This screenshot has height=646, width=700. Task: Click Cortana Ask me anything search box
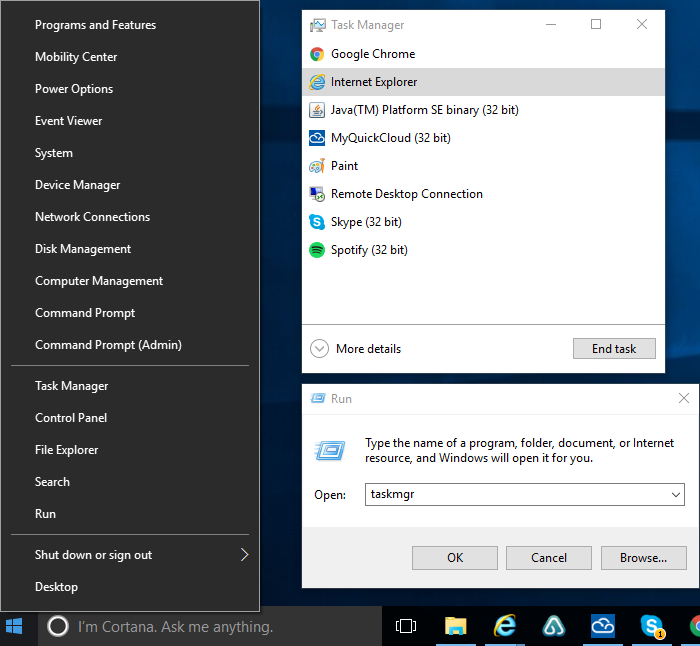[x=210, y=626]
